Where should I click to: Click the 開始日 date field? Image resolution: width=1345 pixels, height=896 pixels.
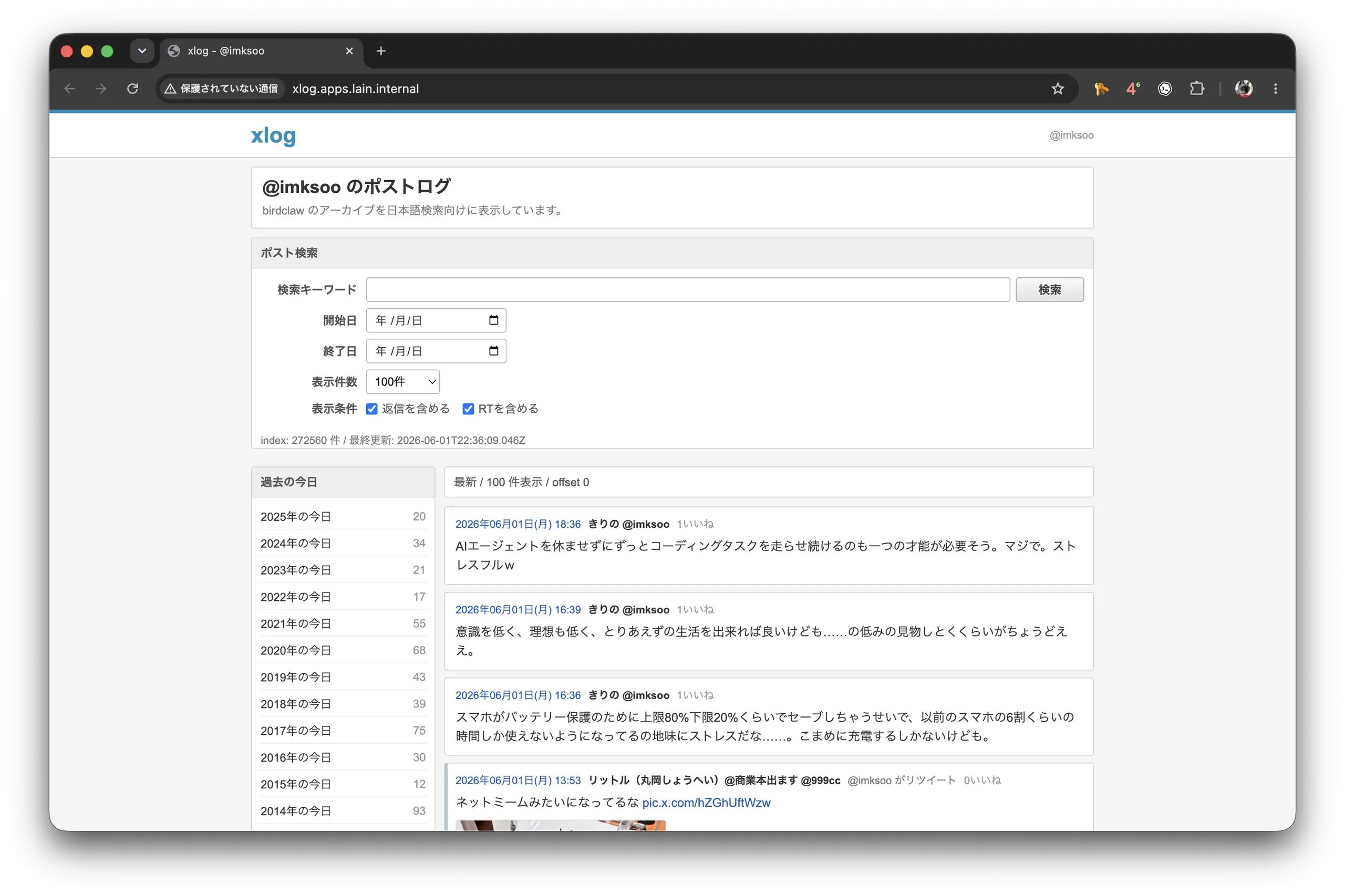tap(436, 320)
